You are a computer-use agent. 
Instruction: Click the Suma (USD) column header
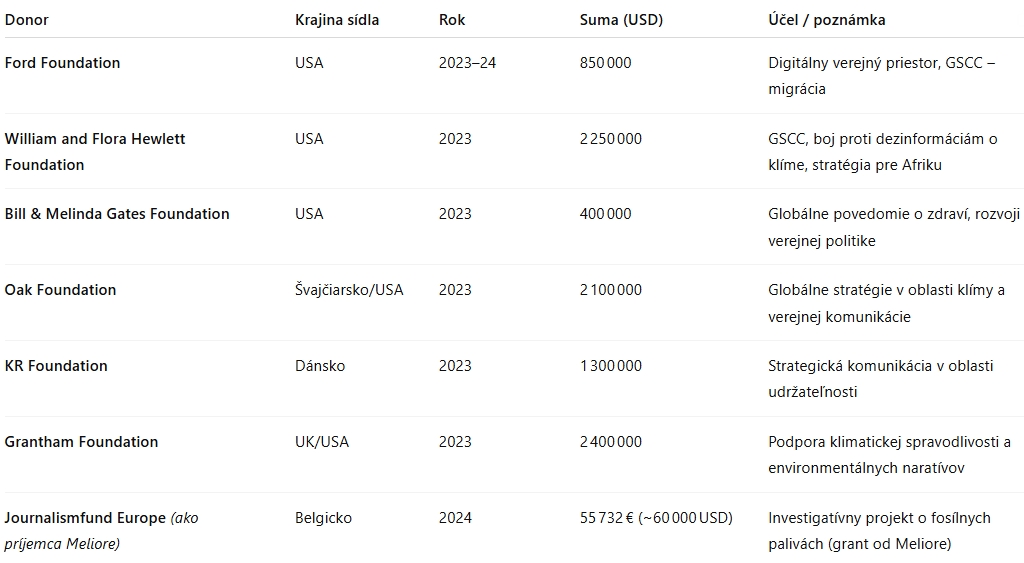click(x=621, y=20)
